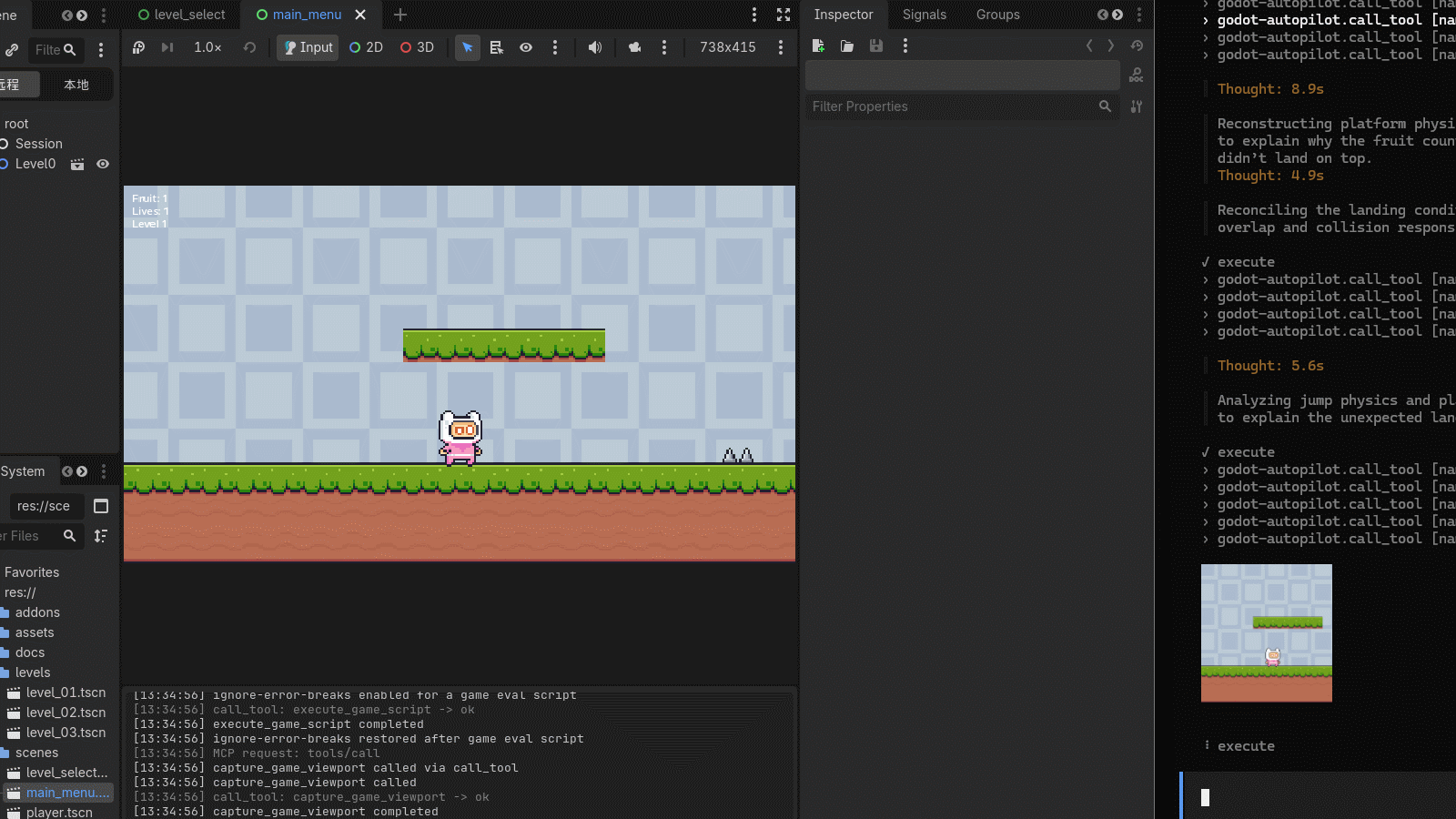Select level_02.tscn in the FileSystem
The image size is (1456, 819).
click(66, 713)
